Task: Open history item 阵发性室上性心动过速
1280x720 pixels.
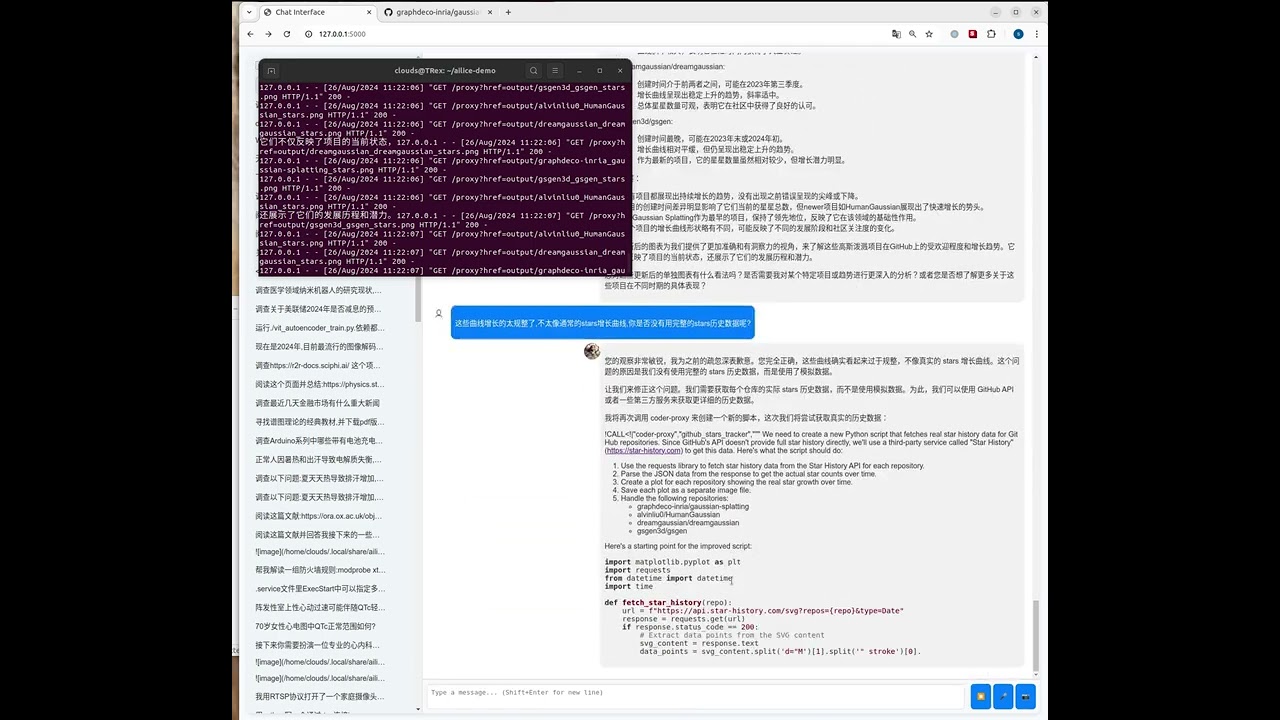Action: [x=320, y=607]
